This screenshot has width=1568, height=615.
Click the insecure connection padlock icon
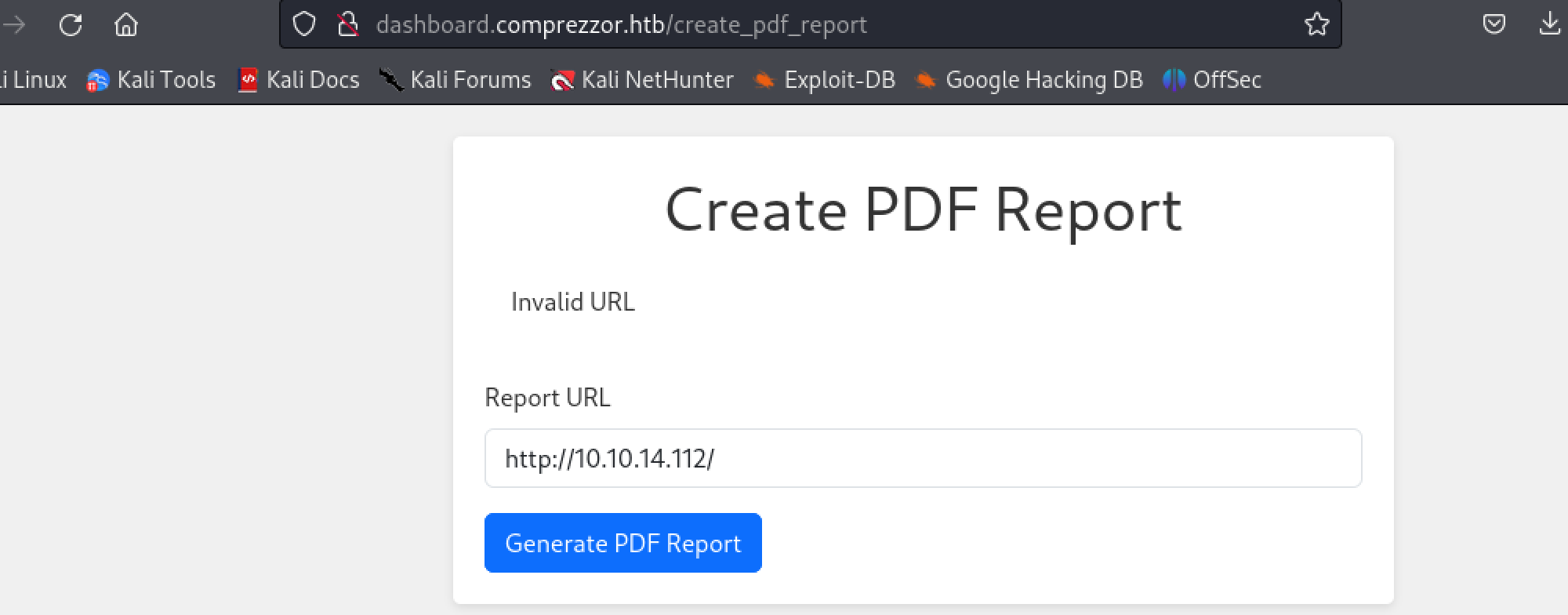coord(347,25)
